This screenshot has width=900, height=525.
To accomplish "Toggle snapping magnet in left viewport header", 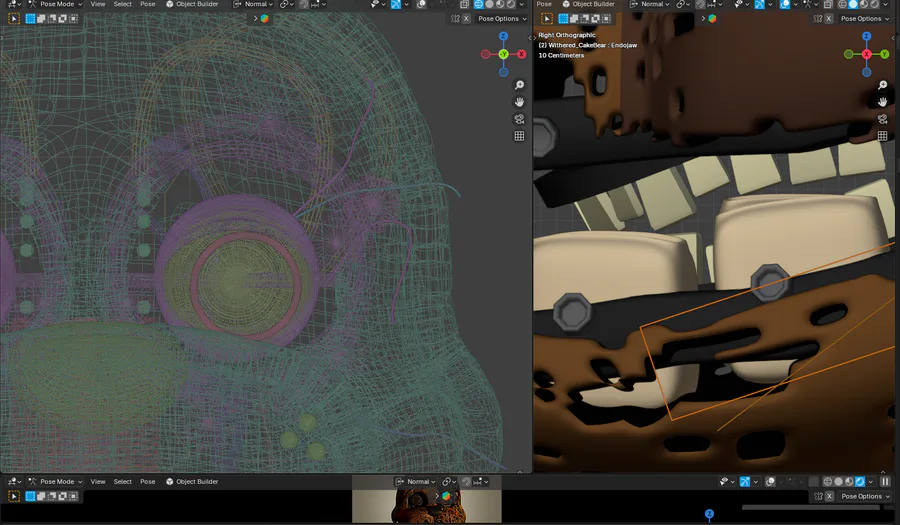I will (304, 4).
